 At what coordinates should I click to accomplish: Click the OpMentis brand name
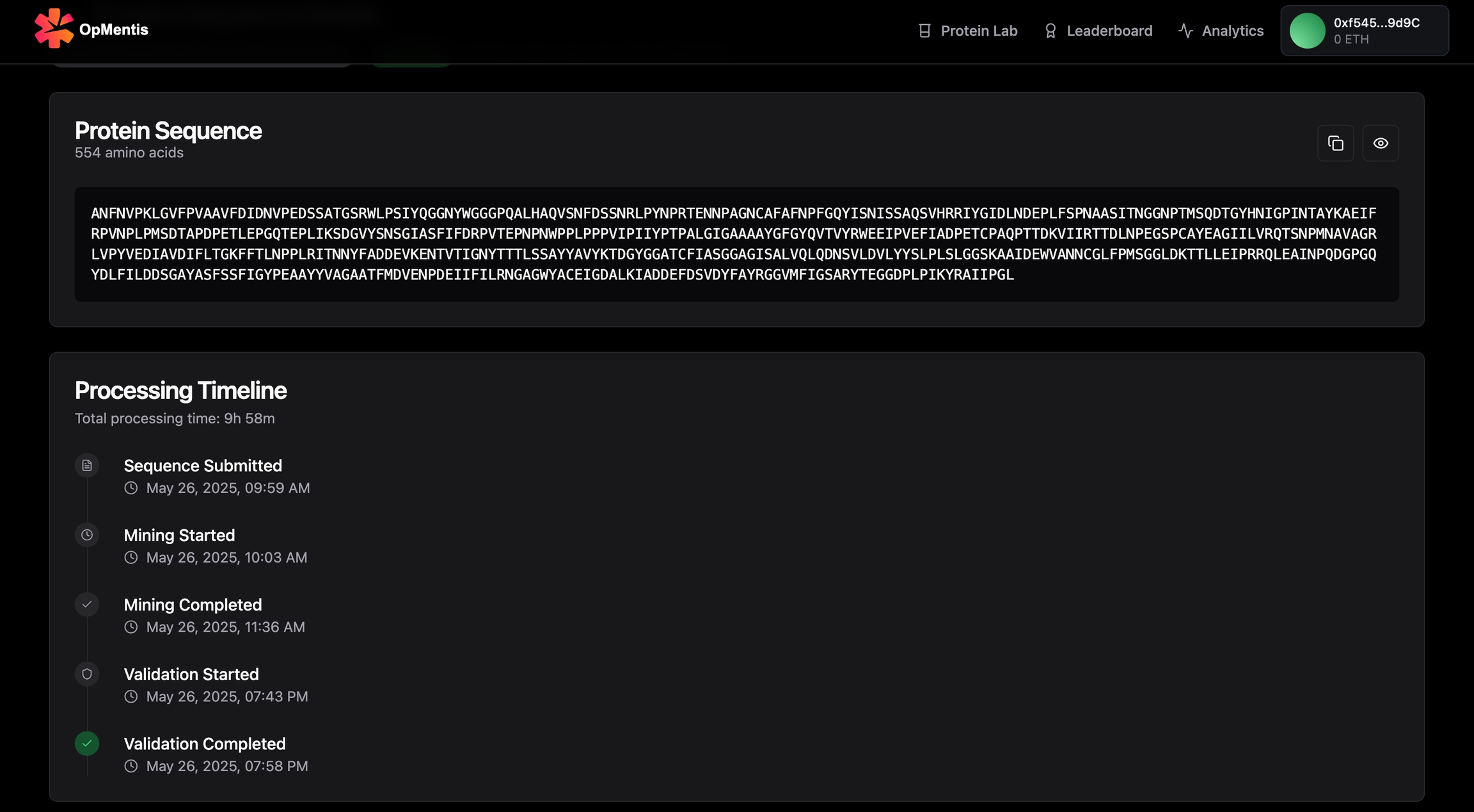point(114,29)
